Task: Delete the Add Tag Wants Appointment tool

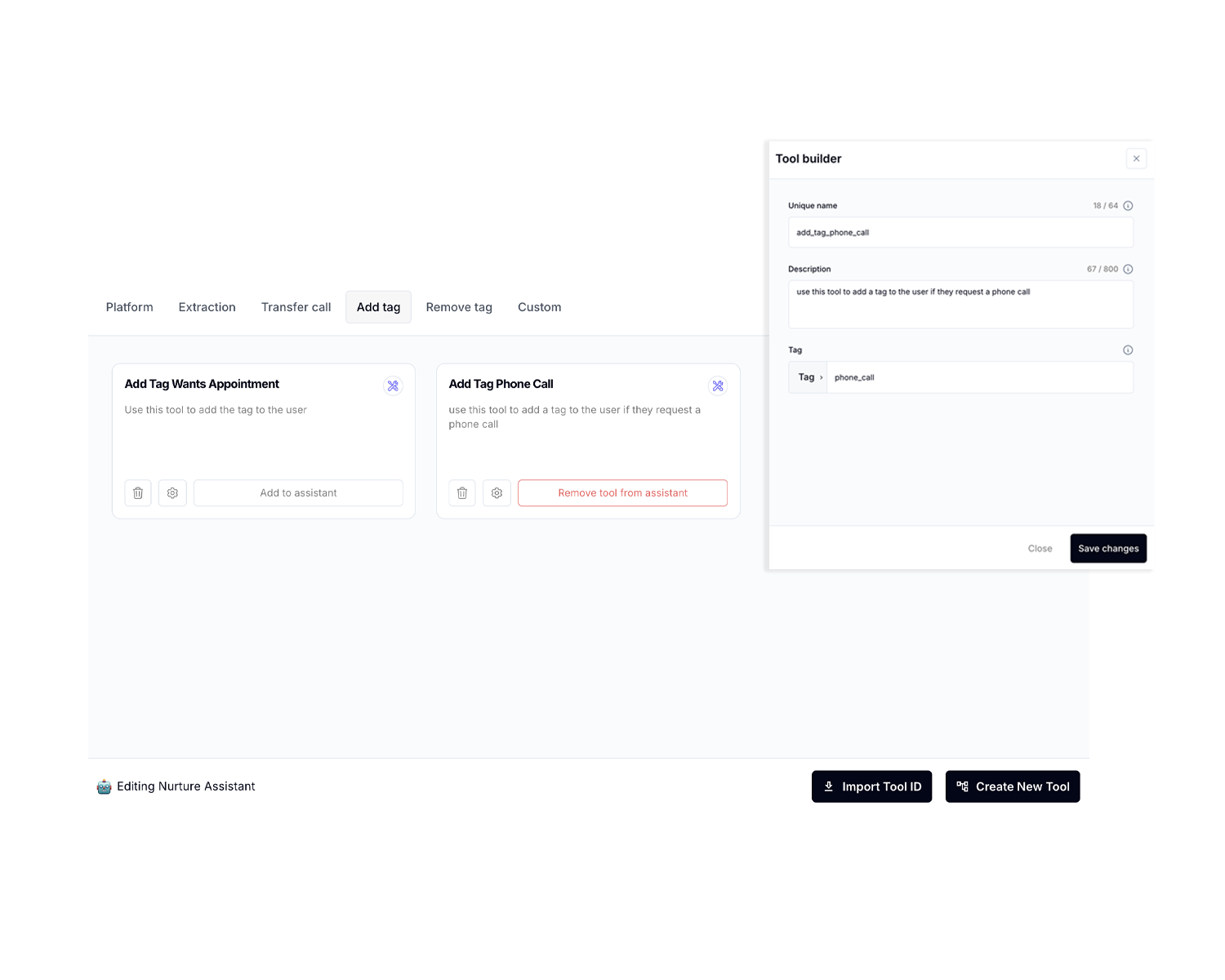Action: tap(138, 493)
